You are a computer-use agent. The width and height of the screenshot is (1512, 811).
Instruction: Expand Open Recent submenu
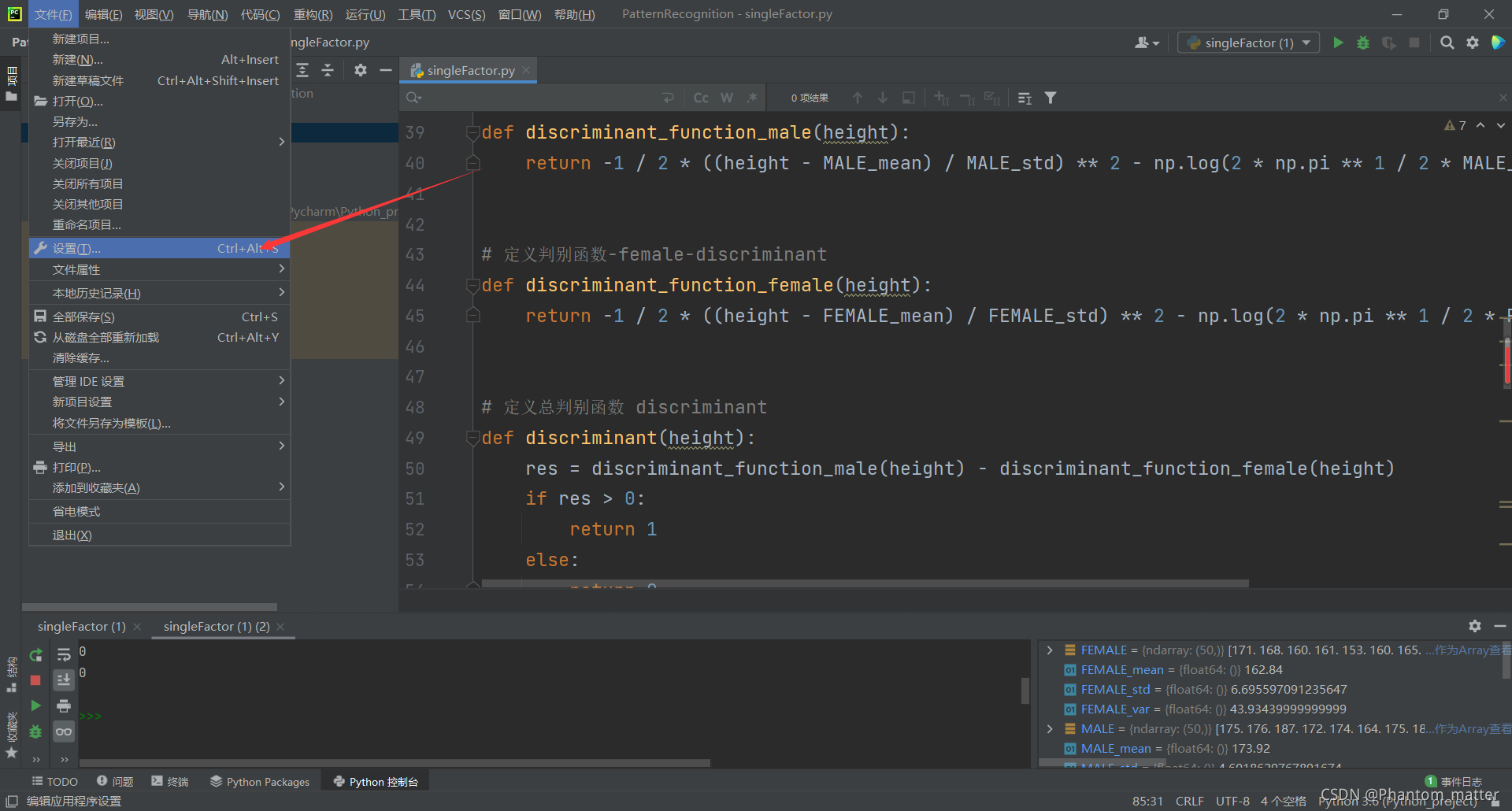tap(160, 143)
